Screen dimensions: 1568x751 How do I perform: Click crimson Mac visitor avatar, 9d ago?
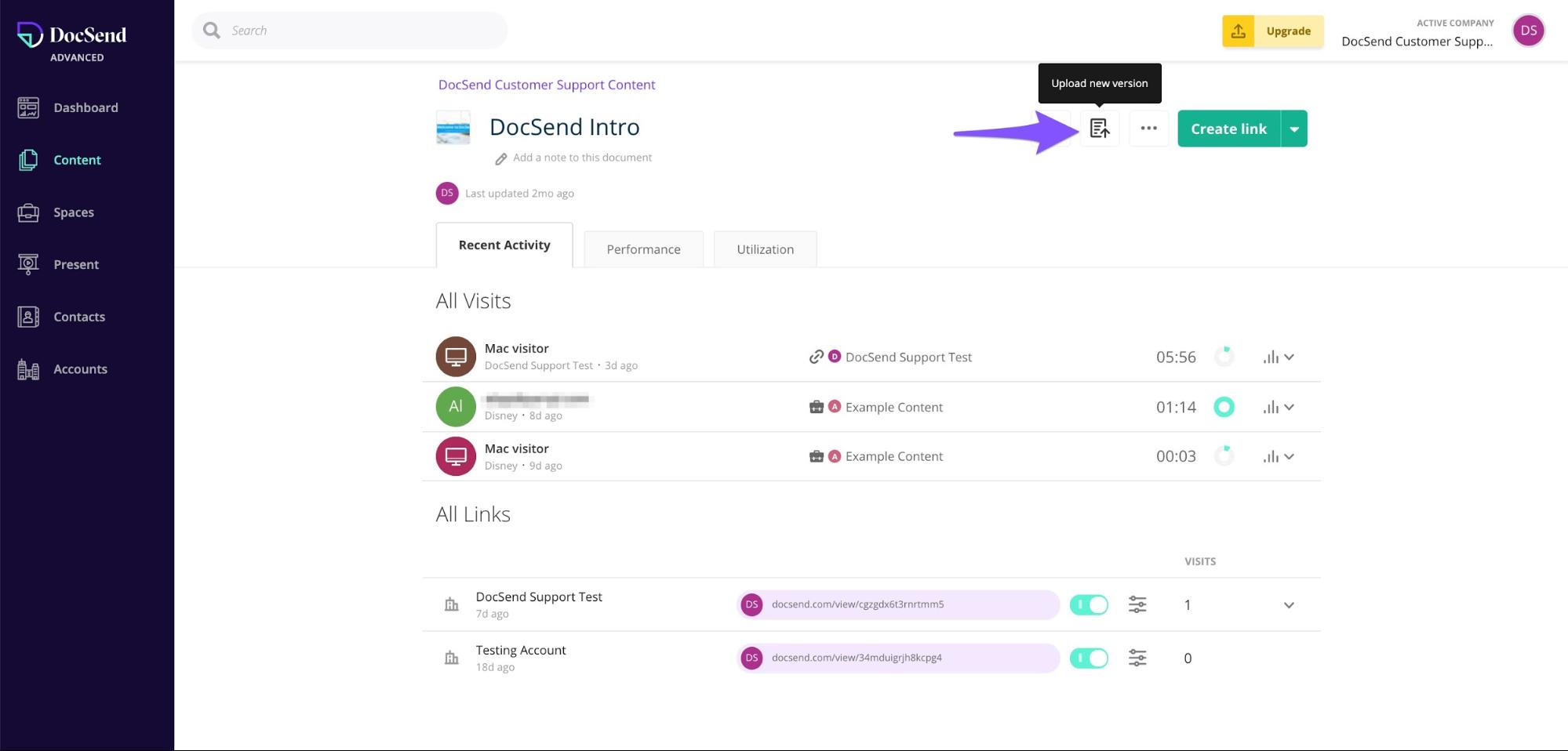coord(456,456)
